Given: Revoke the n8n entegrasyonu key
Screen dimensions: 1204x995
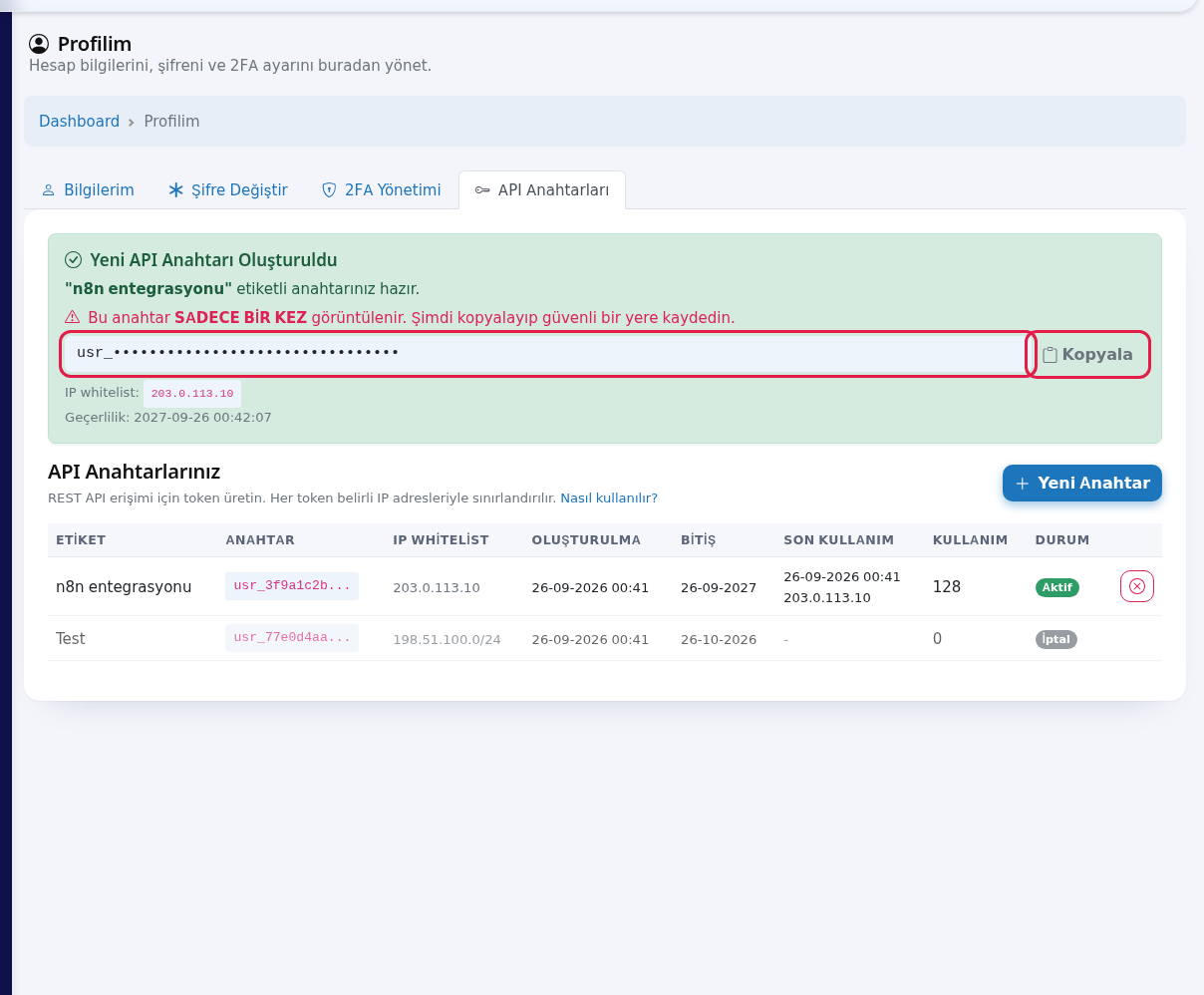Looking at the screenshot, I should 1137,586.
